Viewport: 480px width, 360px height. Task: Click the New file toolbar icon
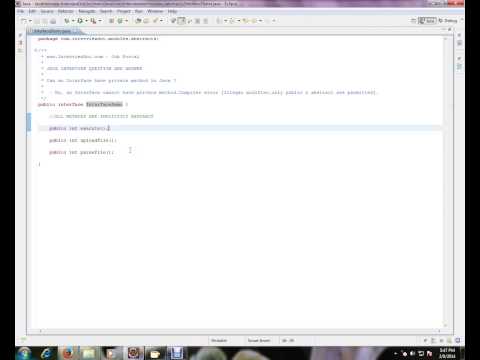point(24,21)
